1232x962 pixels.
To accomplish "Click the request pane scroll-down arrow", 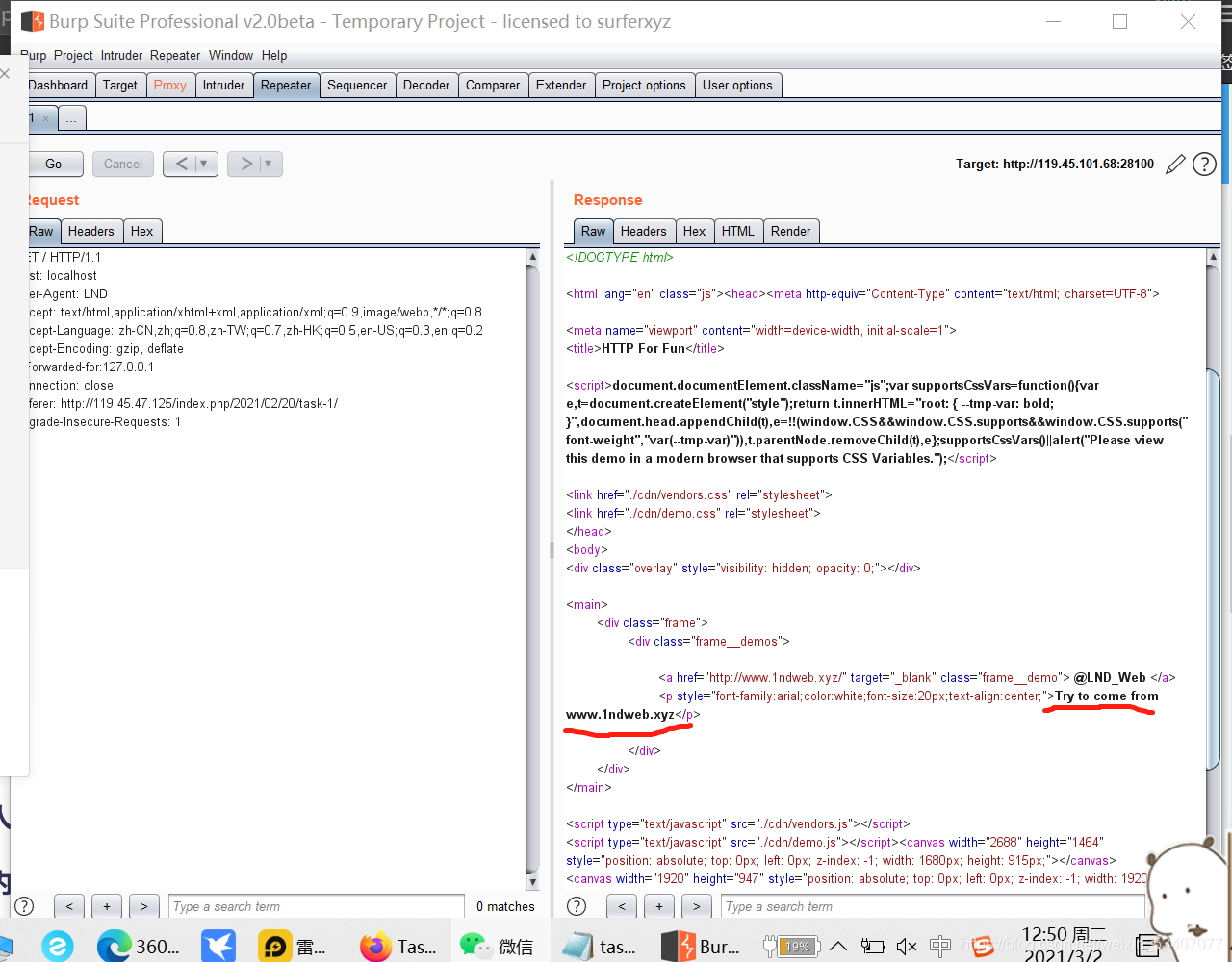I will point(532,882).
